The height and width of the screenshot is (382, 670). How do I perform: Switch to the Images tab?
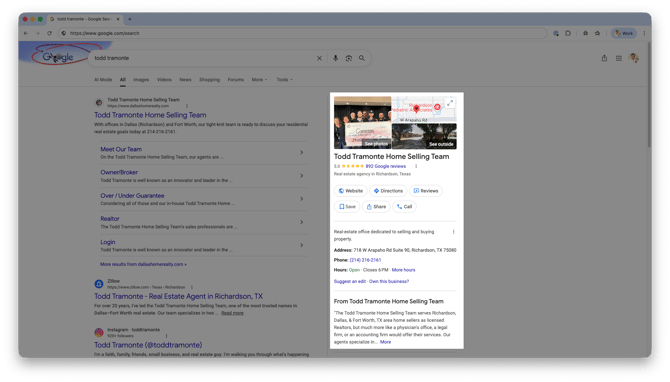click(x=141, y=79)
